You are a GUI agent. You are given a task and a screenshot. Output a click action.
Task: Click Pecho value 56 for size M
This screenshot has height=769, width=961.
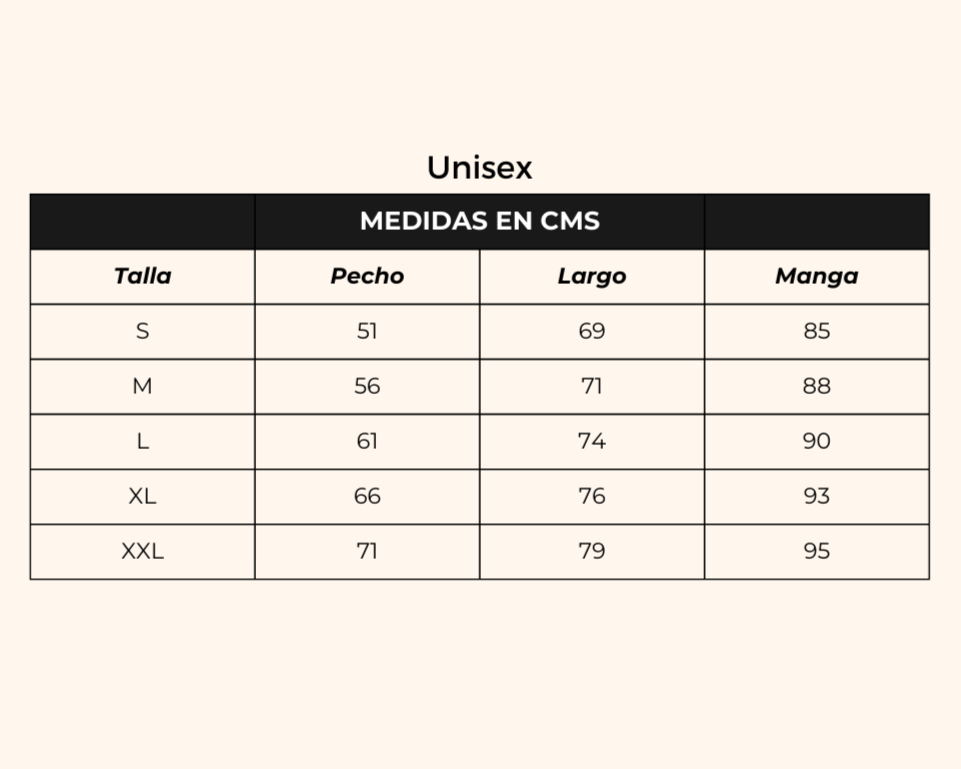pos(367,387)
